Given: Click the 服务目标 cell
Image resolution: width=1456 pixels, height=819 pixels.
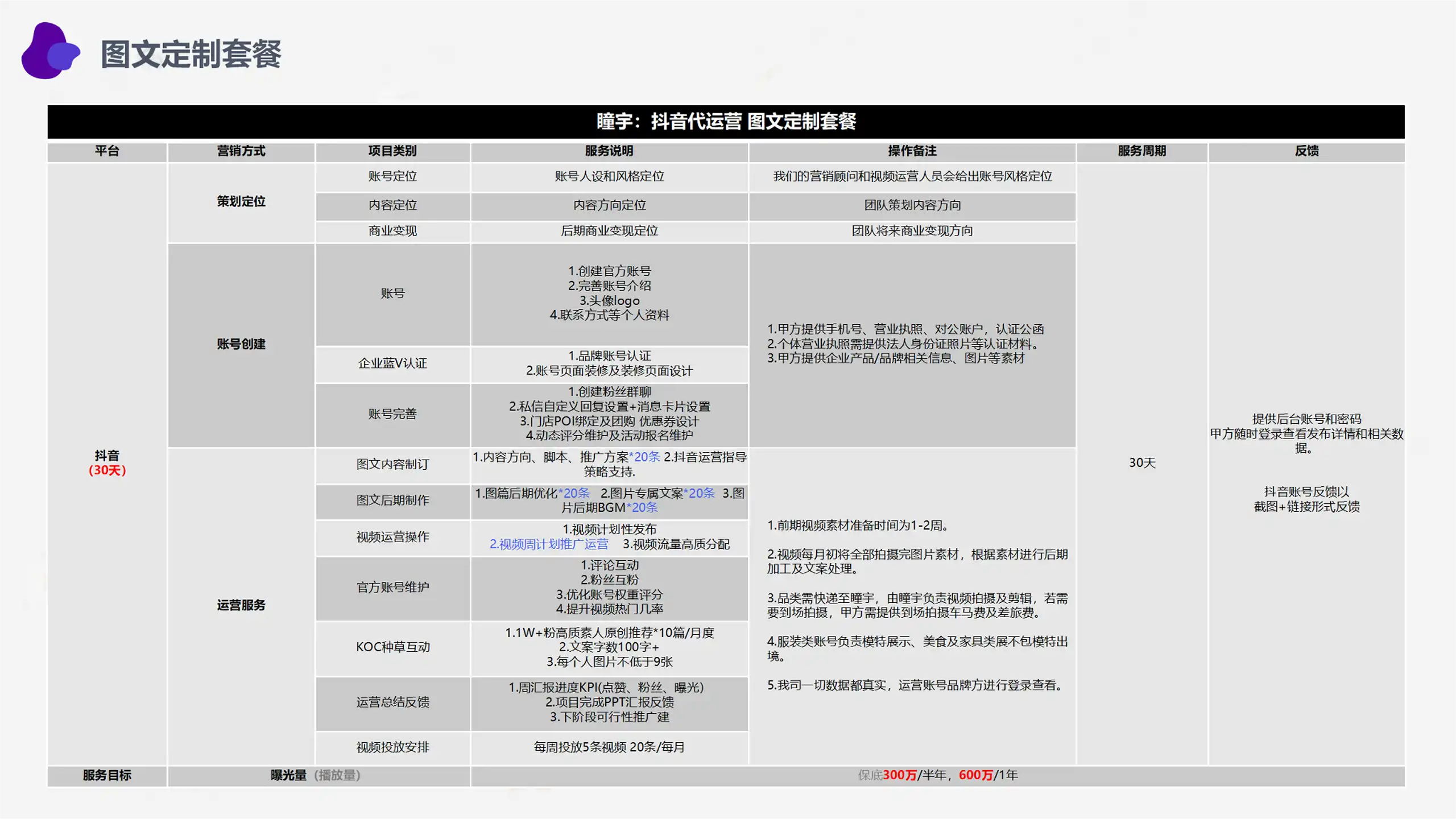Looking at the screenshot, I should 107,776.
